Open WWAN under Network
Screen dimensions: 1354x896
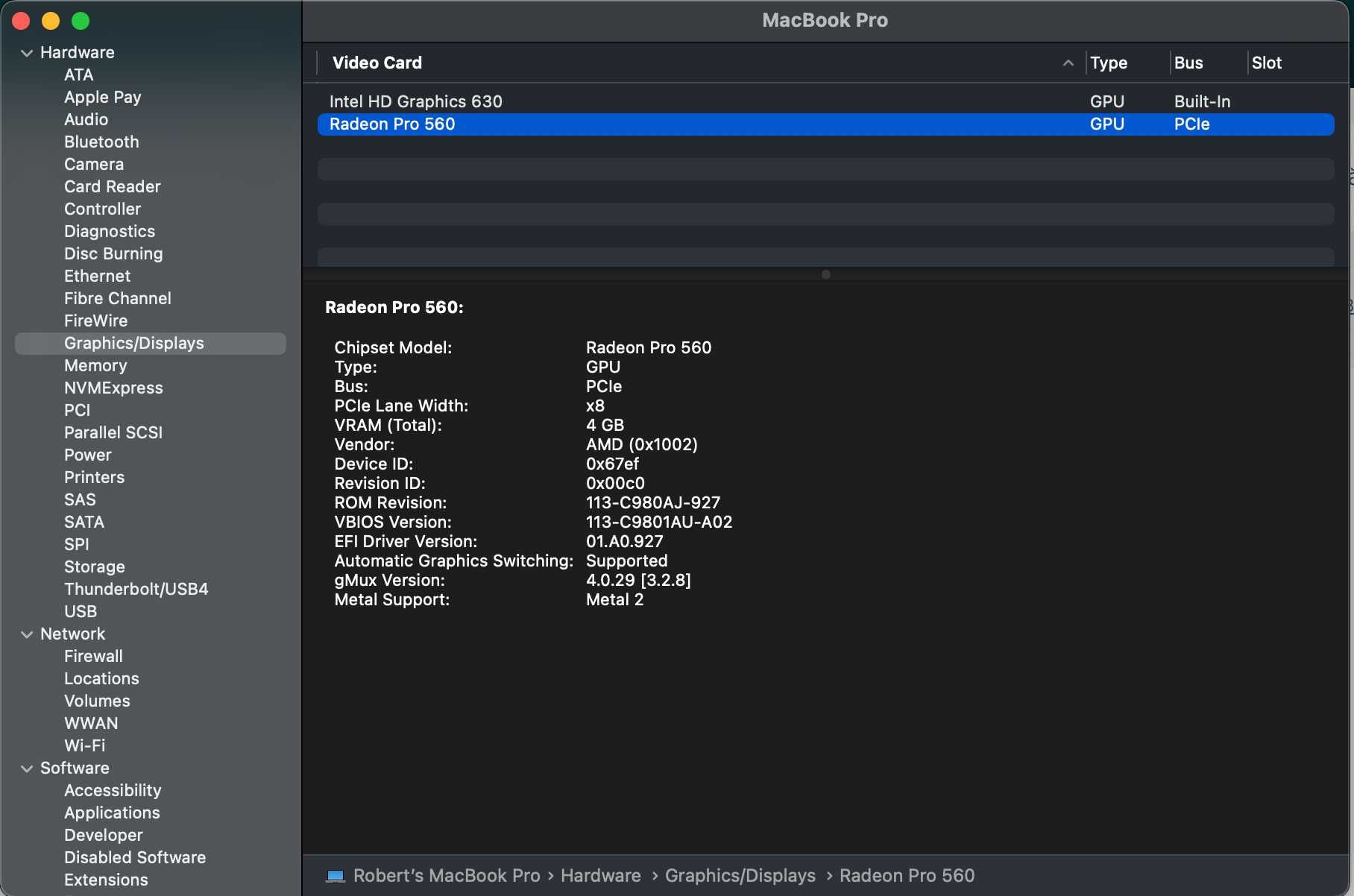pos(91,724)
